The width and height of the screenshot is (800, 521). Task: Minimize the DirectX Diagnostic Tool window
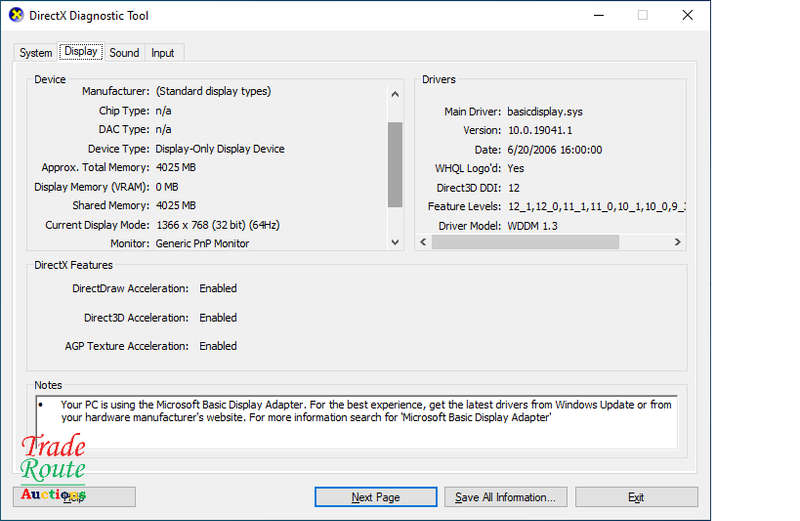(x=599, y=15)
